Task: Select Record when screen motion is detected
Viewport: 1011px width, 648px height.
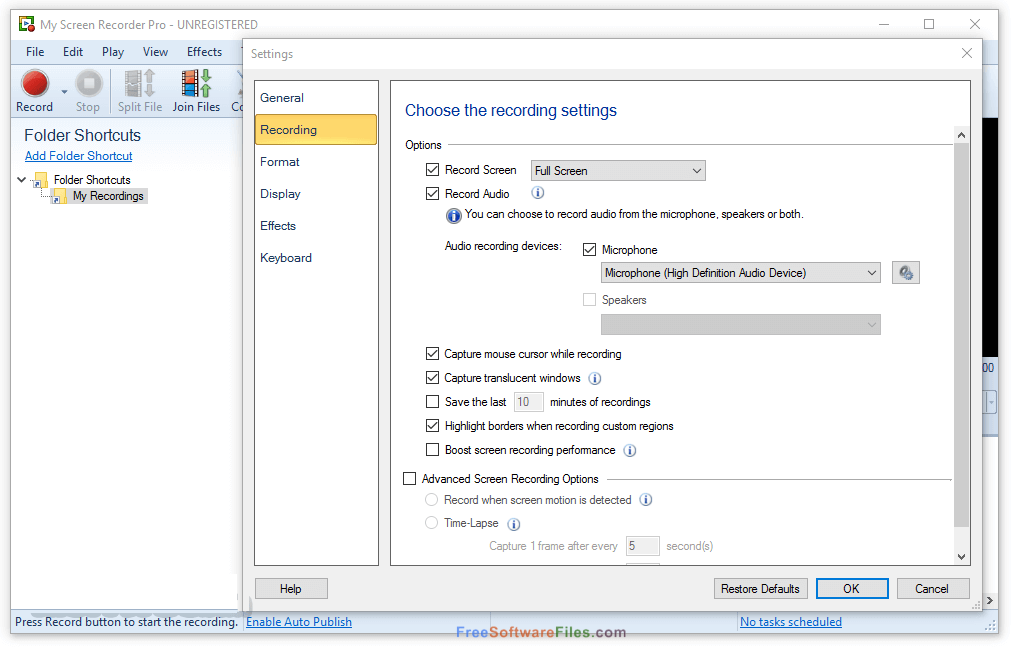Action: [431, 500]
